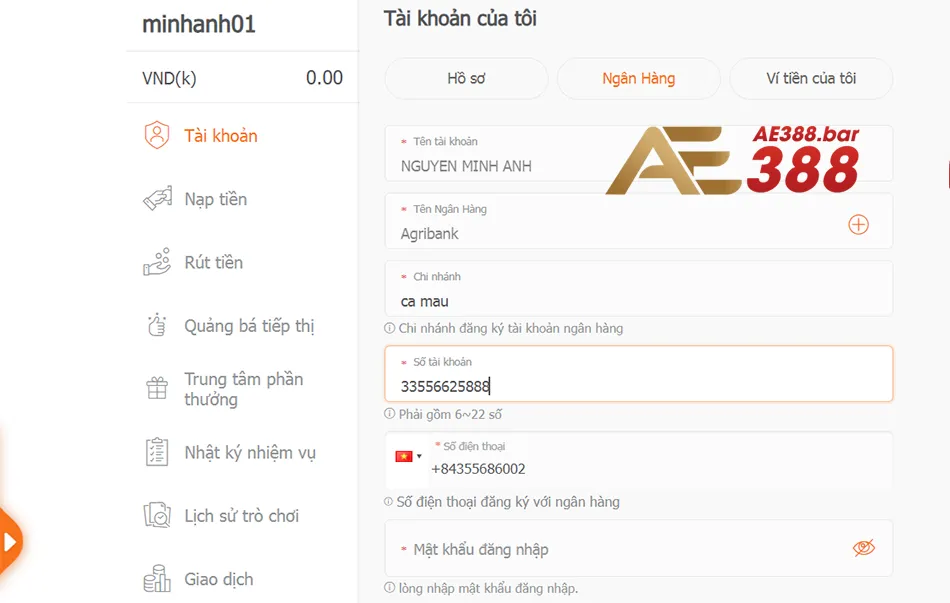Select the Ngân Hàng tab
Viewport: 950px width, 603px height.
coord(639,78)
